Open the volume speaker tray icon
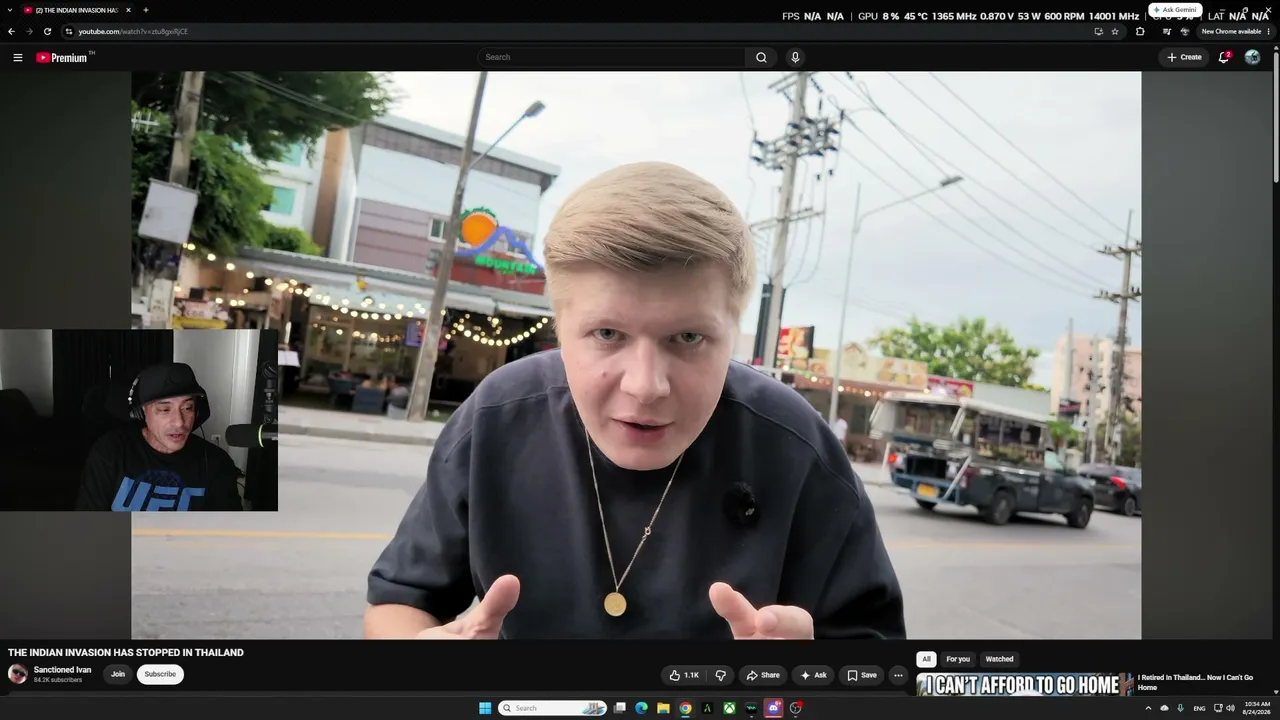1280x720 pixels. point(1230,708)
